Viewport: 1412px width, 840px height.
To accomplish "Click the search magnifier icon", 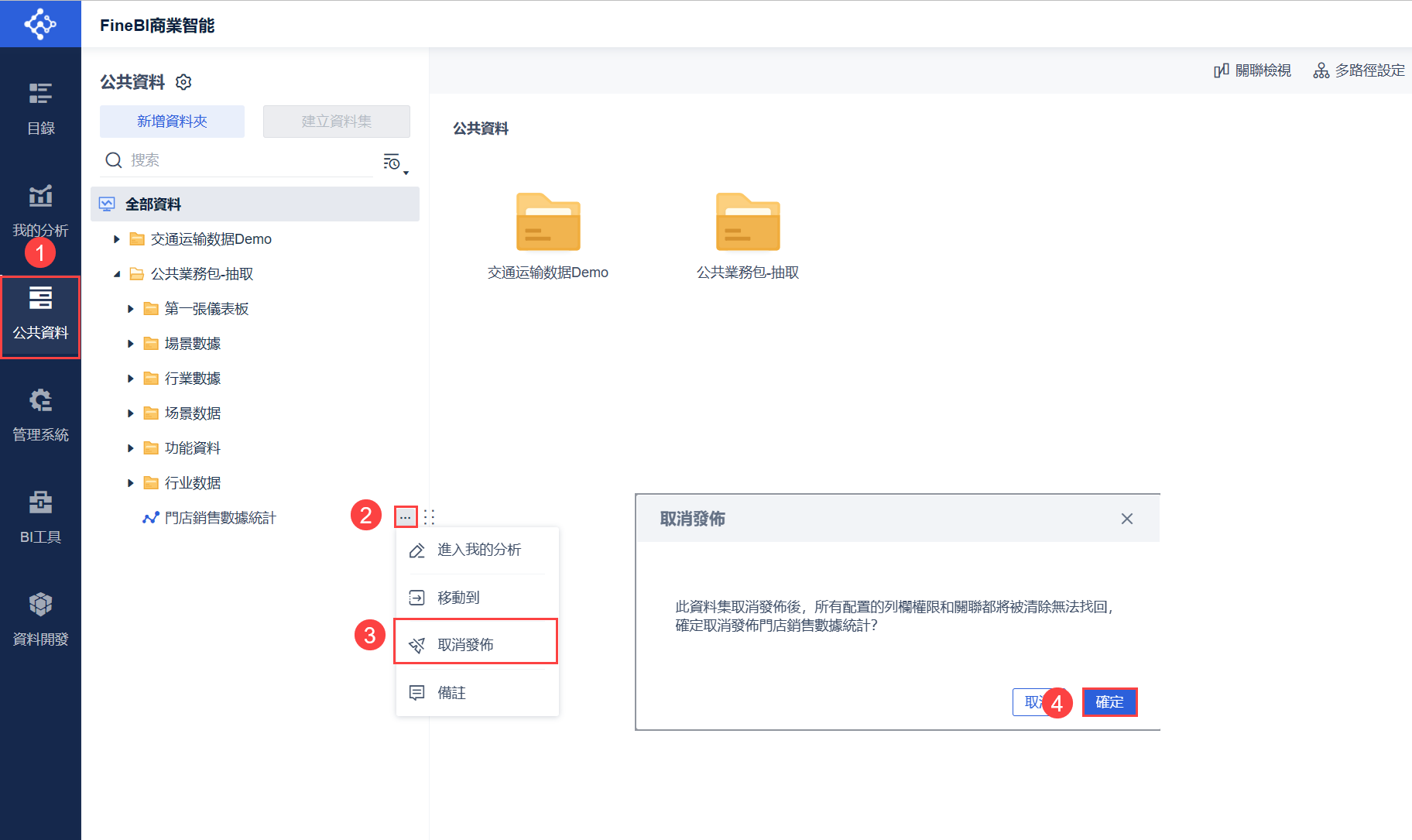I will pyautogui.click(x=114, y=160).
